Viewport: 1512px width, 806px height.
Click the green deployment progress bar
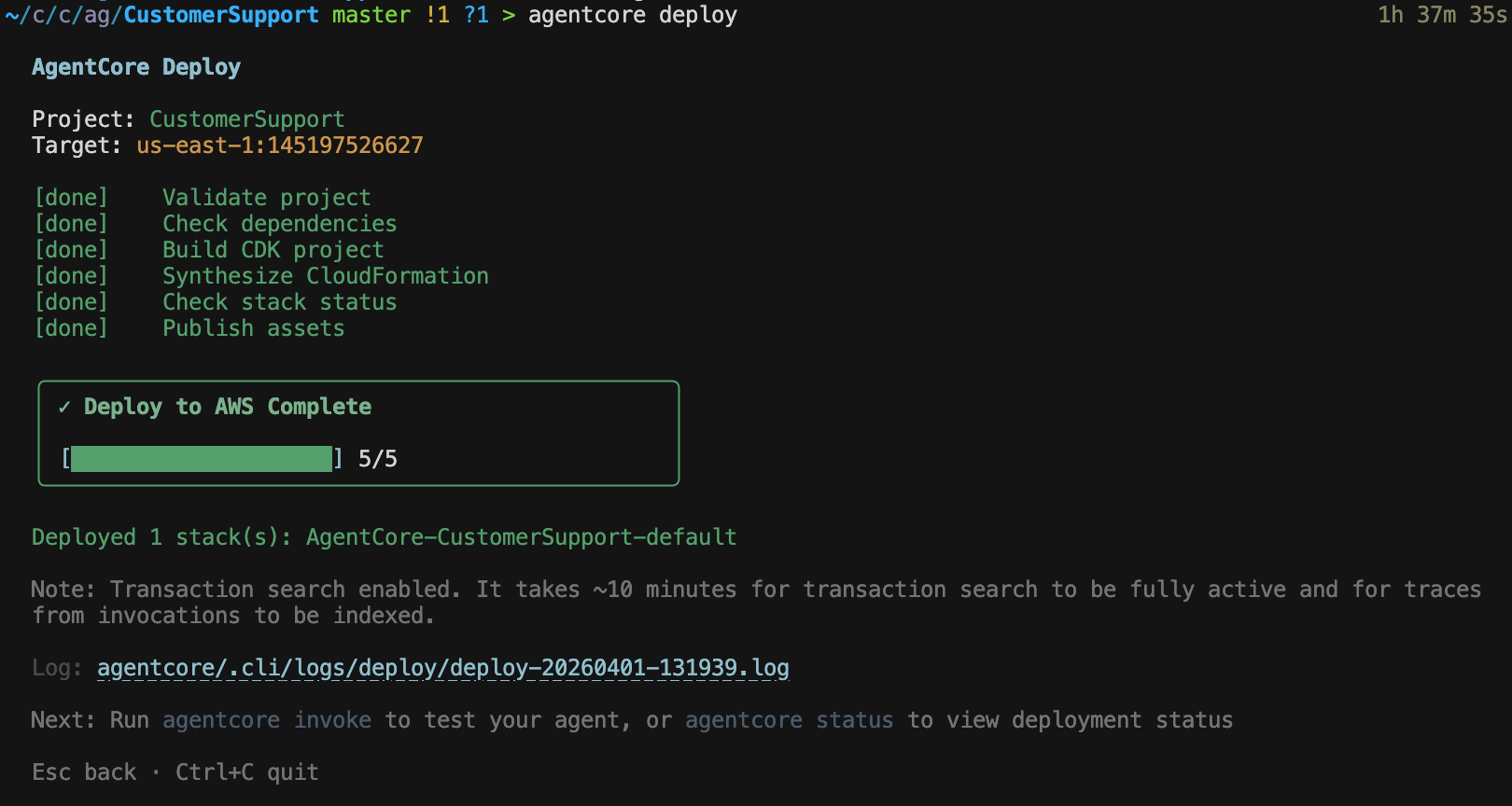[201, 459]
